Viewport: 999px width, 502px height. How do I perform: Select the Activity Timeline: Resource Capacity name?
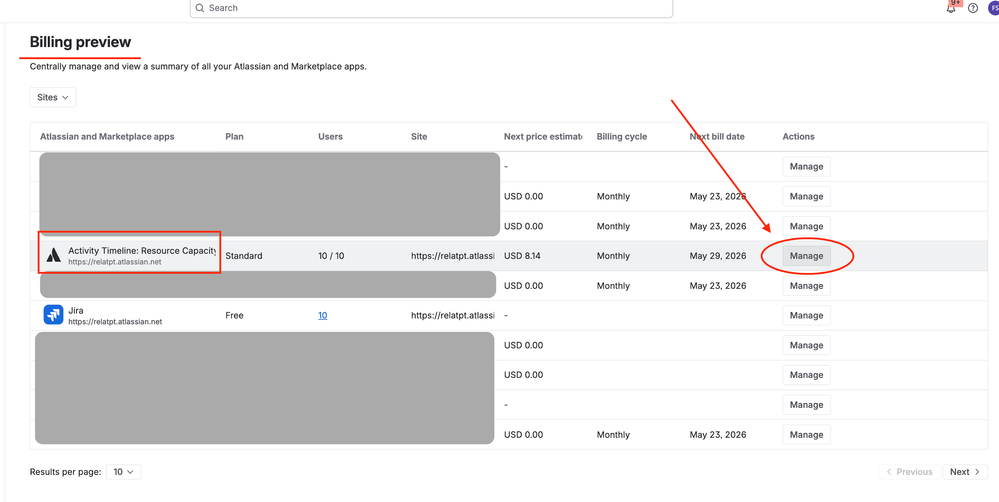tap(142, 251)
